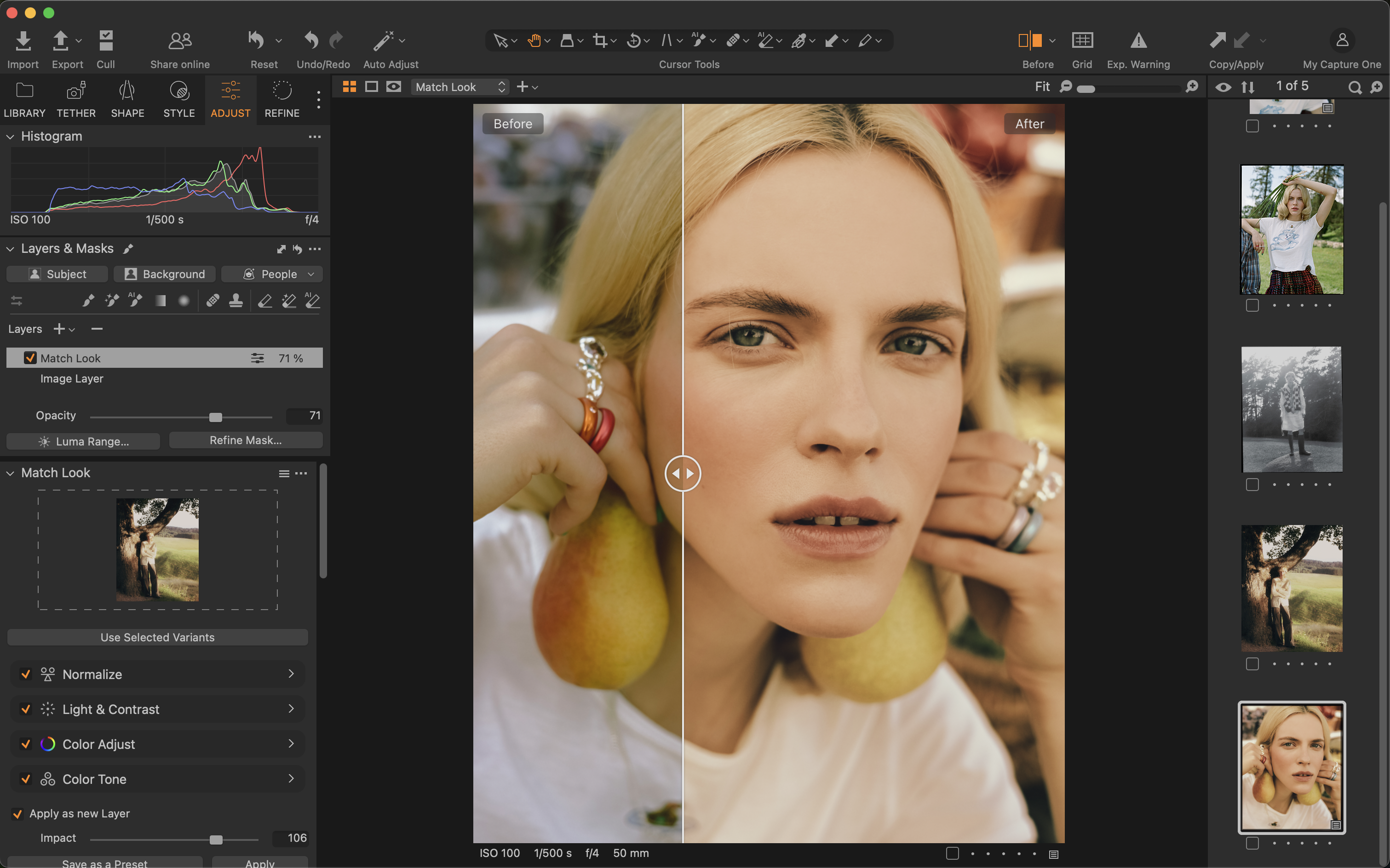Select the Linear Gradient Mask tool

[160, 301]
